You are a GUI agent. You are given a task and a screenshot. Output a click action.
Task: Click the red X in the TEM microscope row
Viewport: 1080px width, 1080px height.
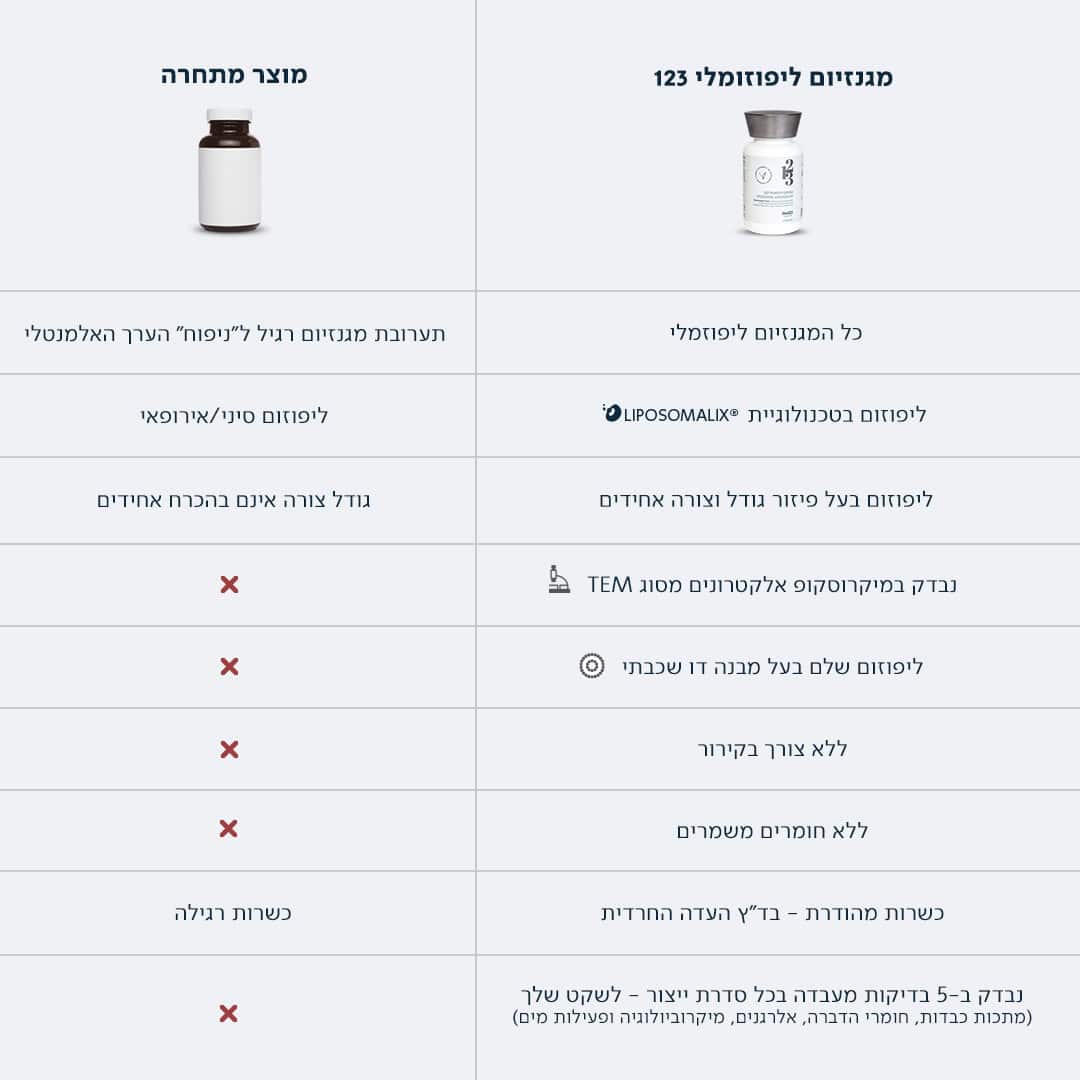229,584
